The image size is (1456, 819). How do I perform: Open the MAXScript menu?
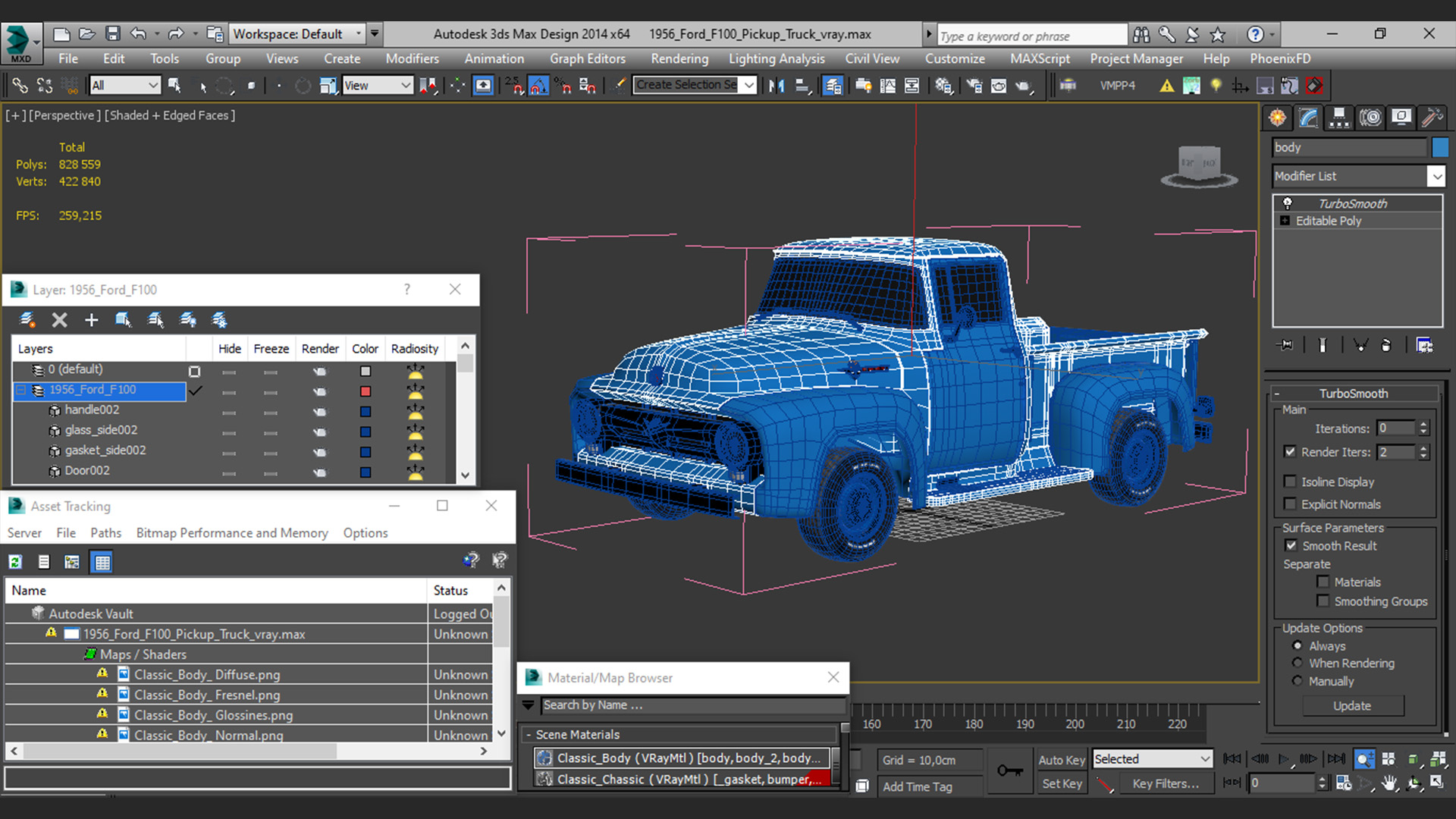1040,58
